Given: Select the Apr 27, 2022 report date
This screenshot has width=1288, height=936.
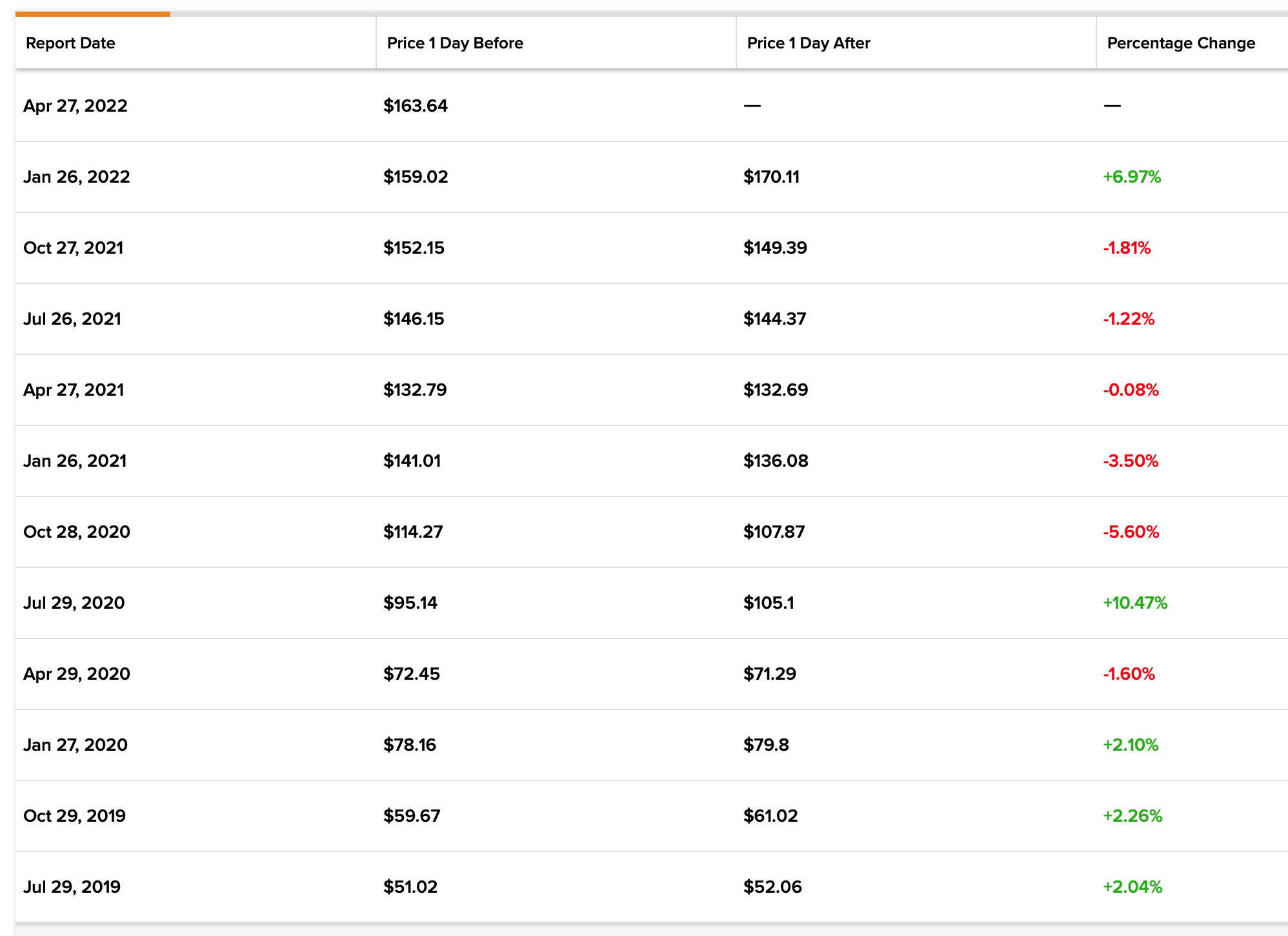Looking at the screenshot, I should click(75, 106).
